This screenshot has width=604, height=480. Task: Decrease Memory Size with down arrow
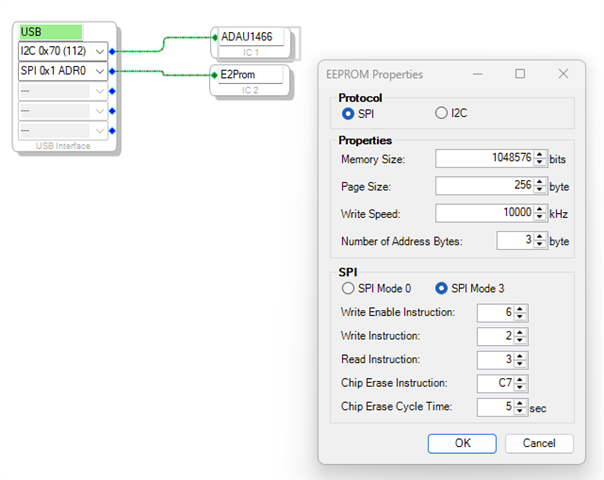tap(540, 162)
